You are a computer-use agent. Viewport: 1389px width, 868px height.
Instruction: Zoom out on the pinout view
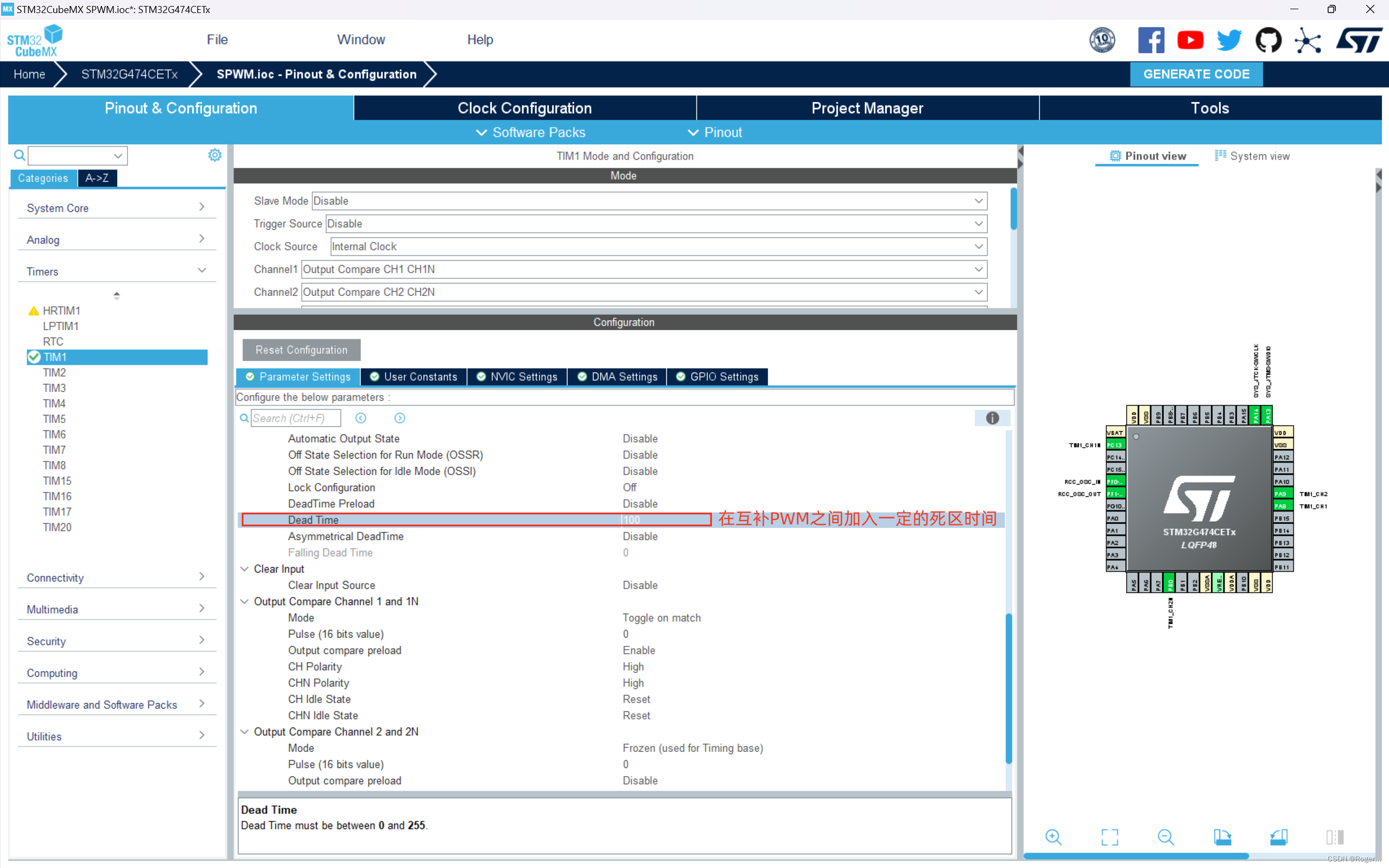1166,837
